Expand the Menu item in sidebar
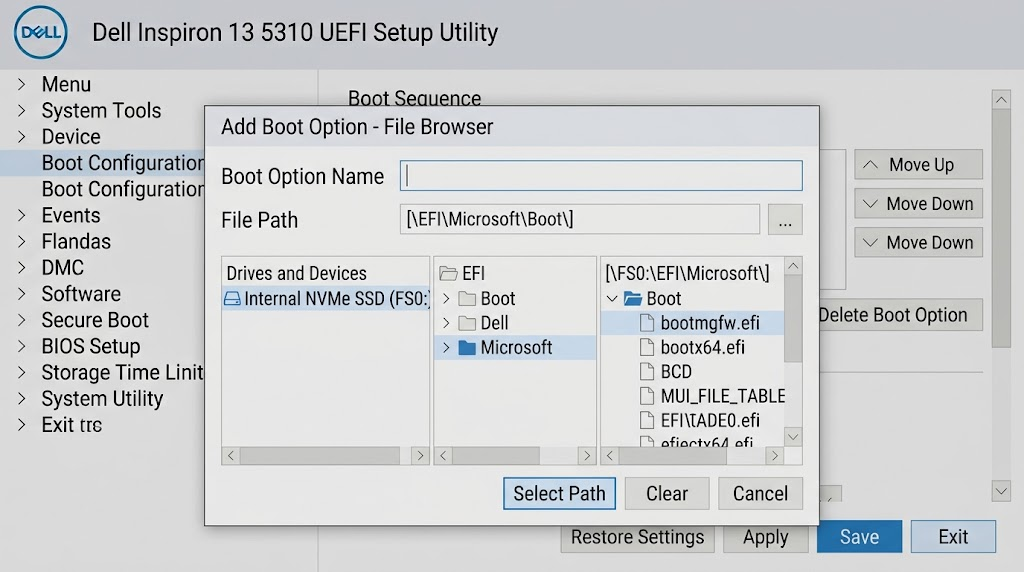The image size is (1024, 572). pyautogui.click(x=22, y=84)
